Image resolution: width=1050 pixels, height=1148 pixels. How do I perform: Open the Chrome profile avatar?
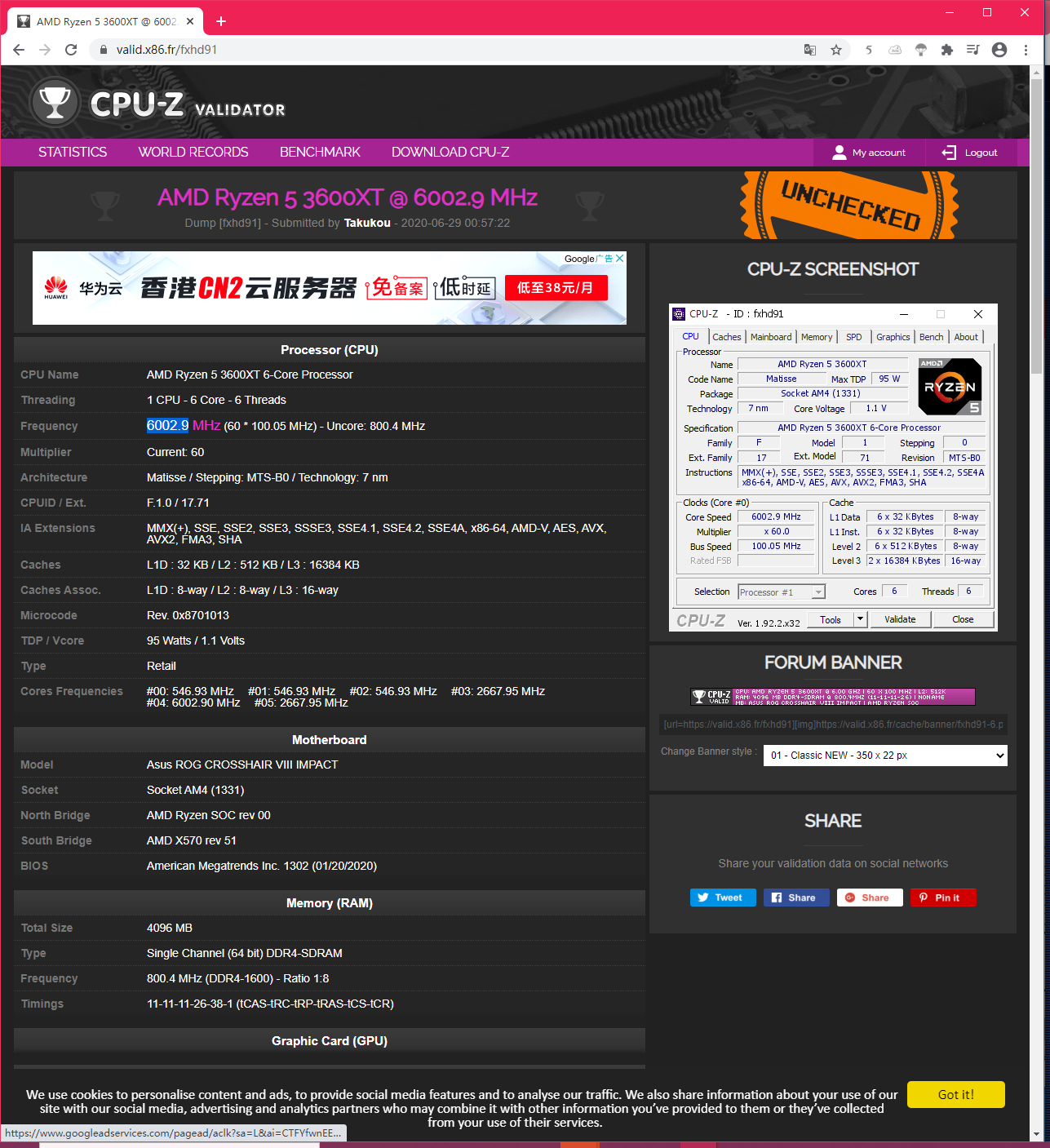tap(999, 50)
